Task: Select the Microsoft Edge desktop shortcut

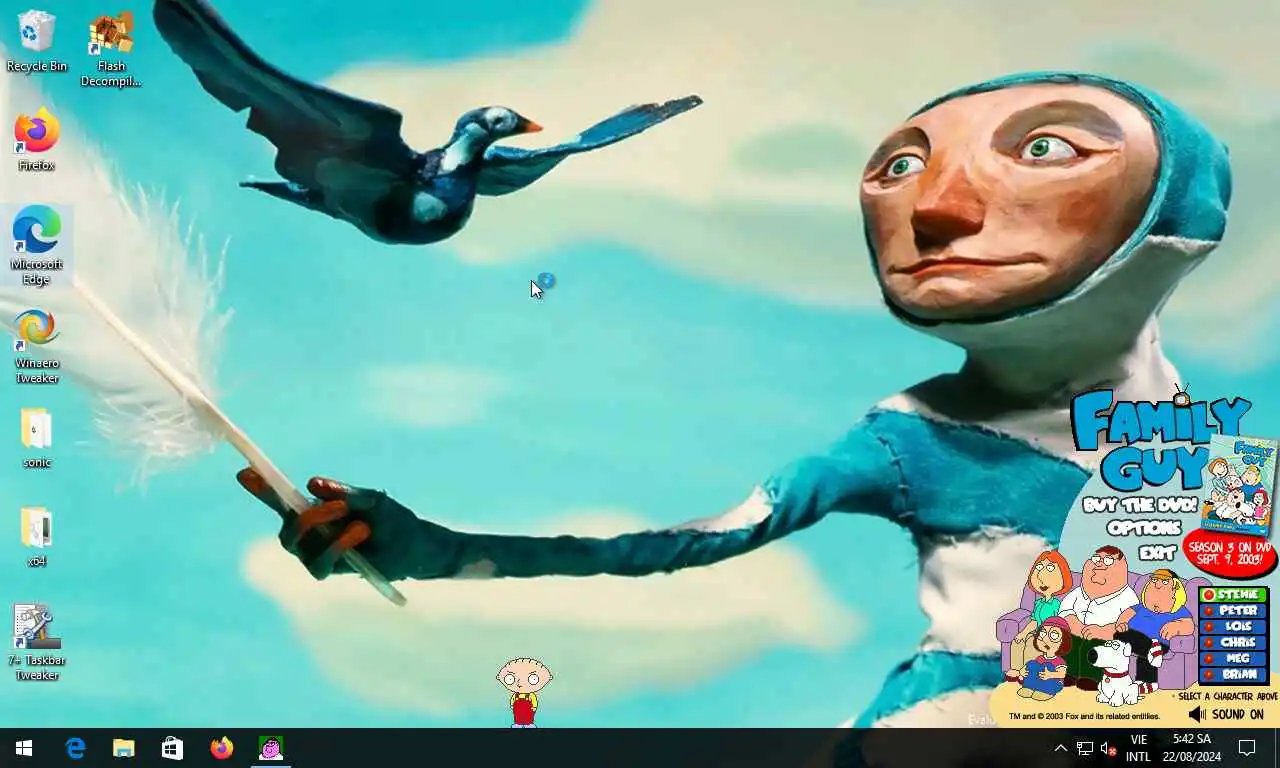Action: [37, 246]
